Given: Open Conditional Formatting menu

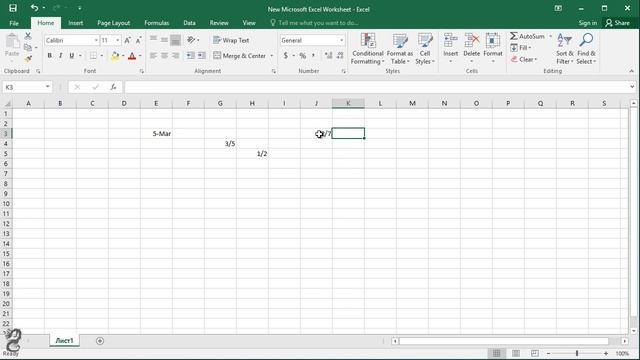Looking at the screenshot, I should tap(367, 49).
